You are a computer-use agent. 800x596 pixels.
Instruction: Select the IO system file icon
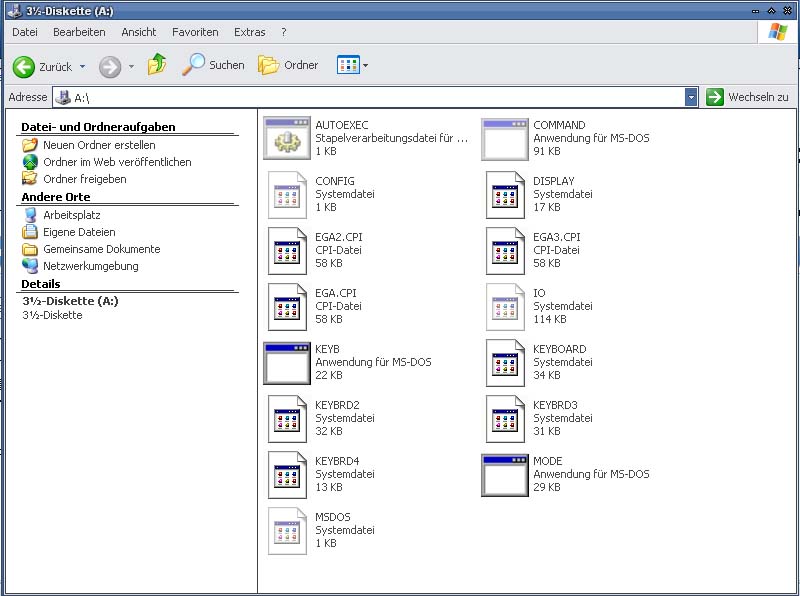click(505, 307)
